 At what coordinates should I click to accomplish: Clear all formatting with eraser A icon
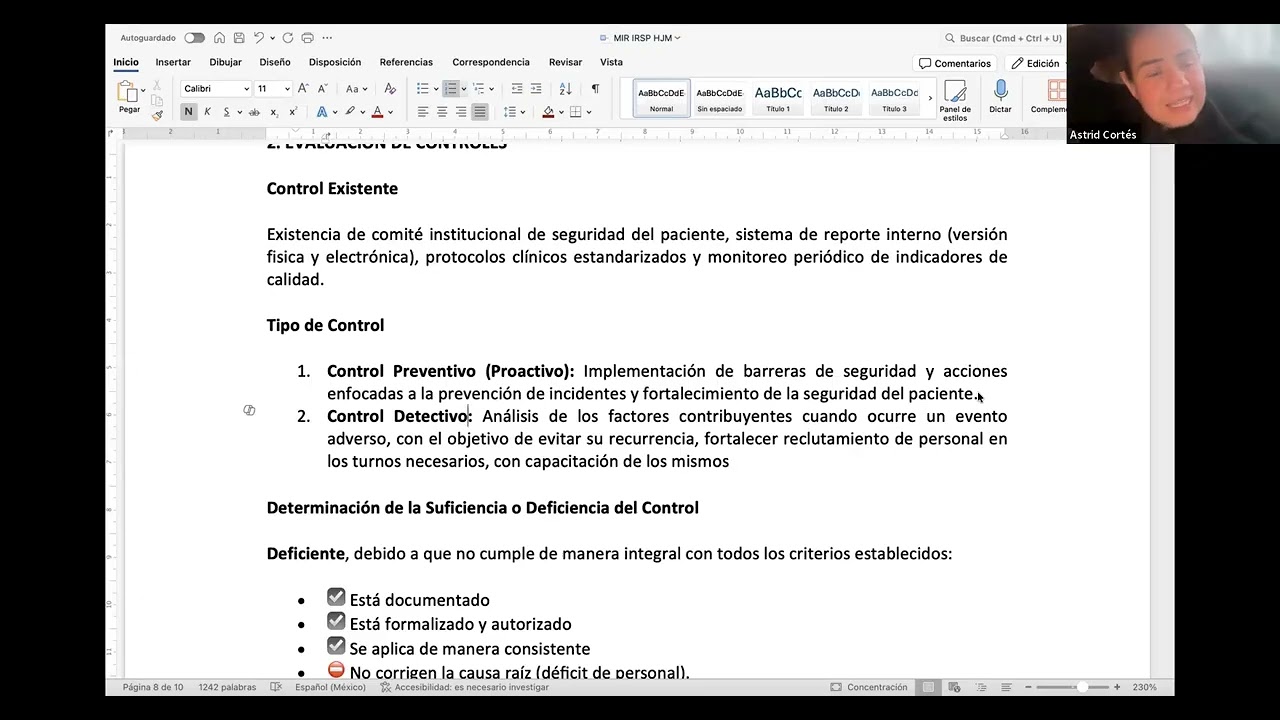pyautogui.click(x=390, y=89)
